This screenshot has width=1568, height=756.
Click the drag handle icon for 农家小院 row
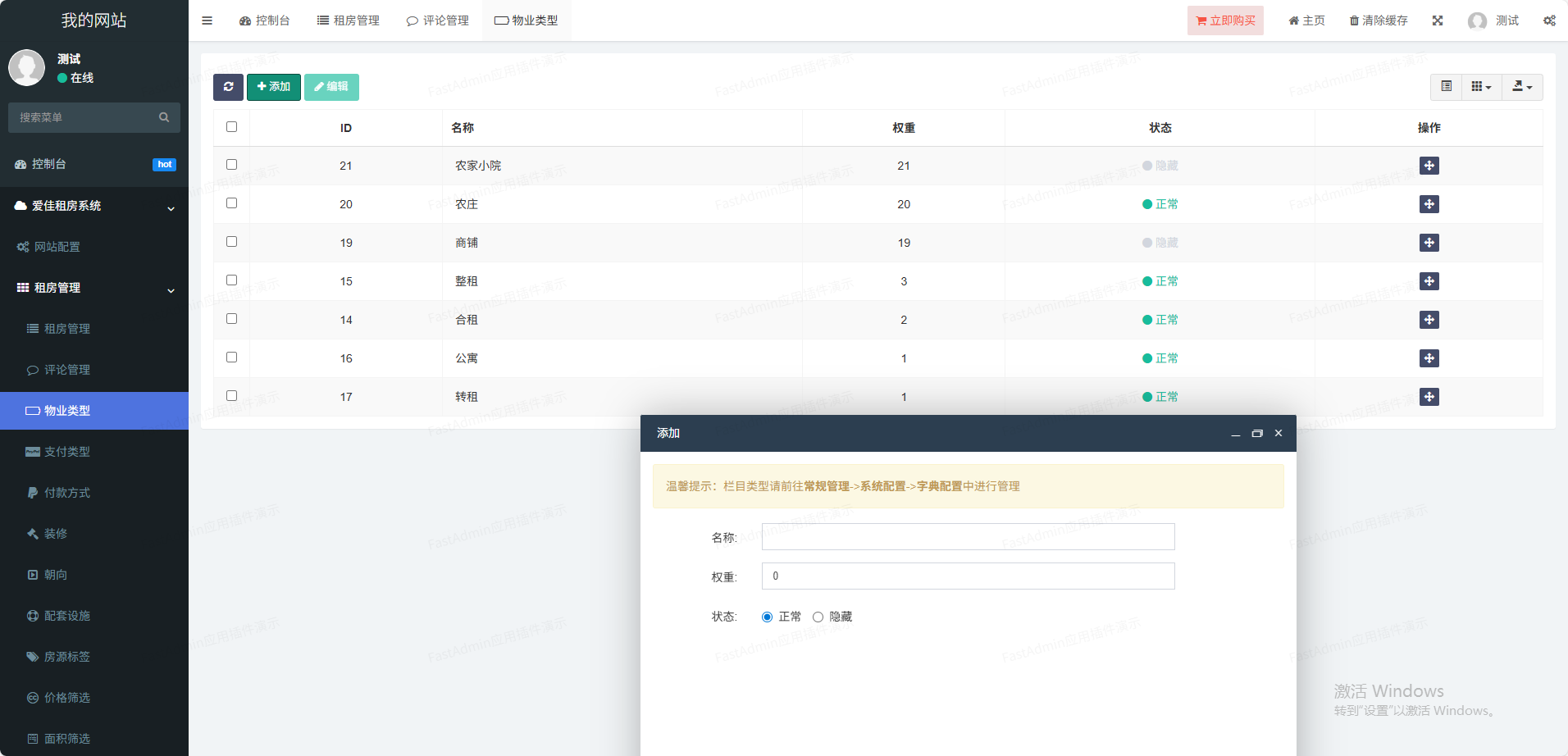[1429, 166]
